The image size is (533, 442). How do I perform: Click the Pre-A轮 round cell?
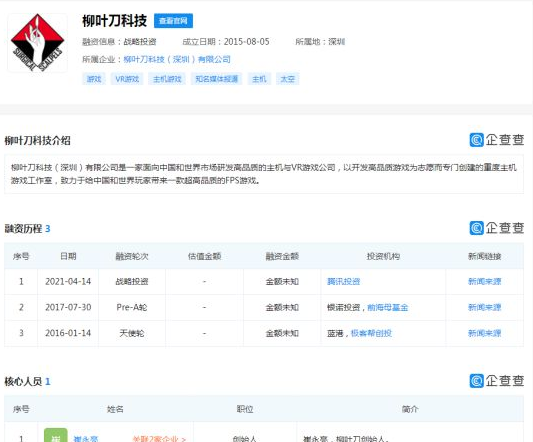click(x=132, y=308)
